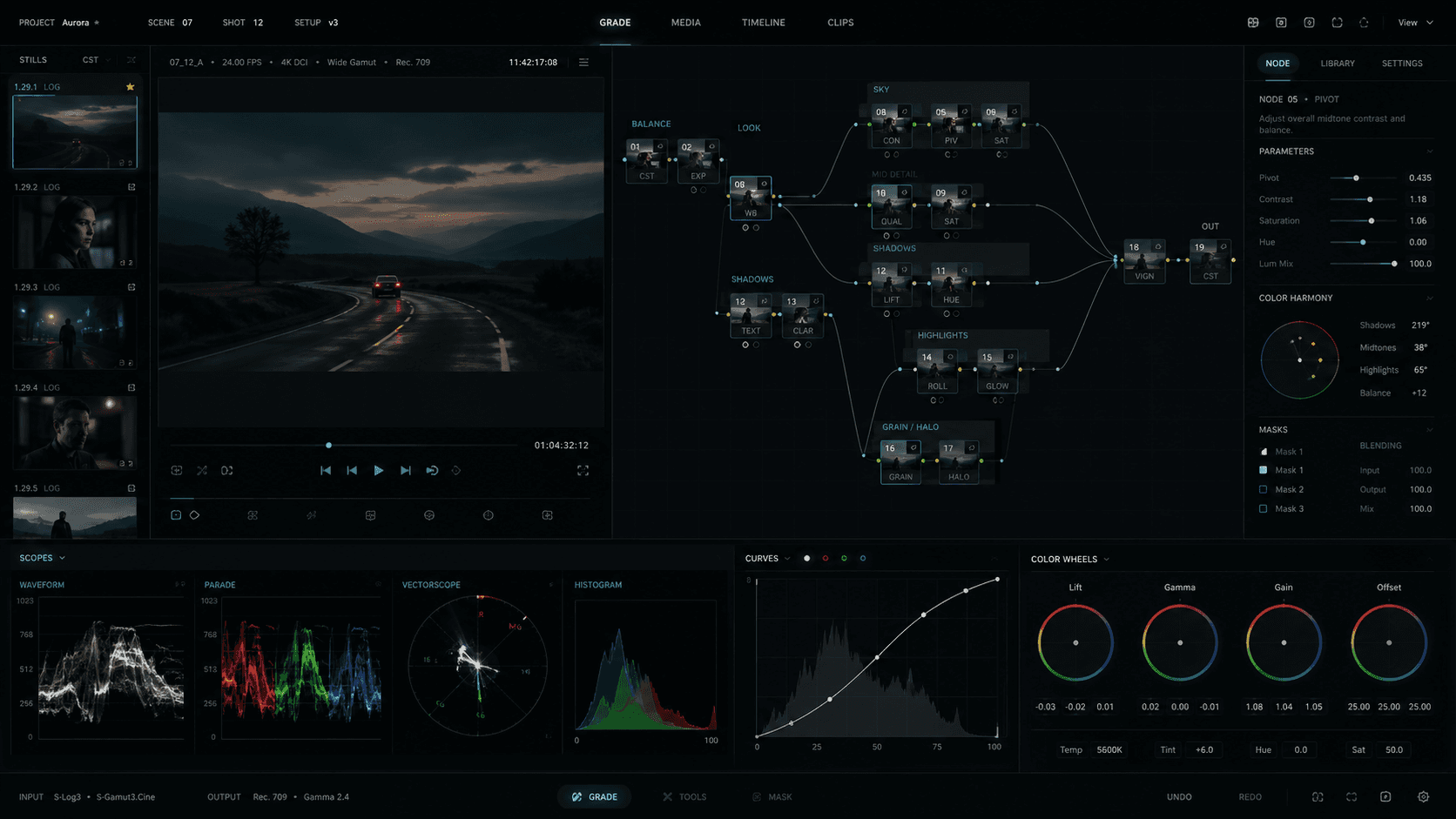Select the PIV node 05

(x=951, y=125)
